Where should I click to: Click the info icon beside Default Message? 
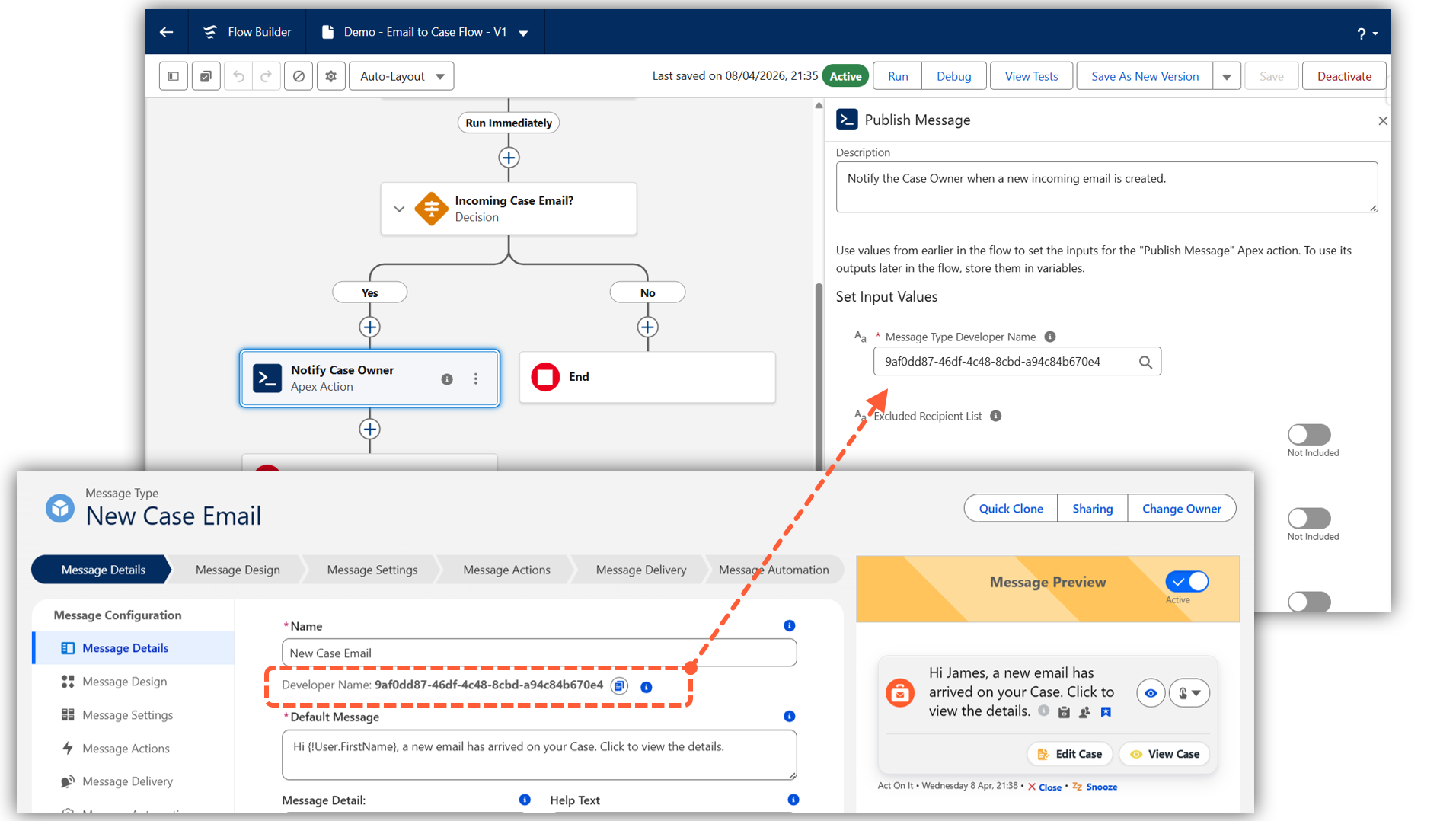(x=790, y=716)
